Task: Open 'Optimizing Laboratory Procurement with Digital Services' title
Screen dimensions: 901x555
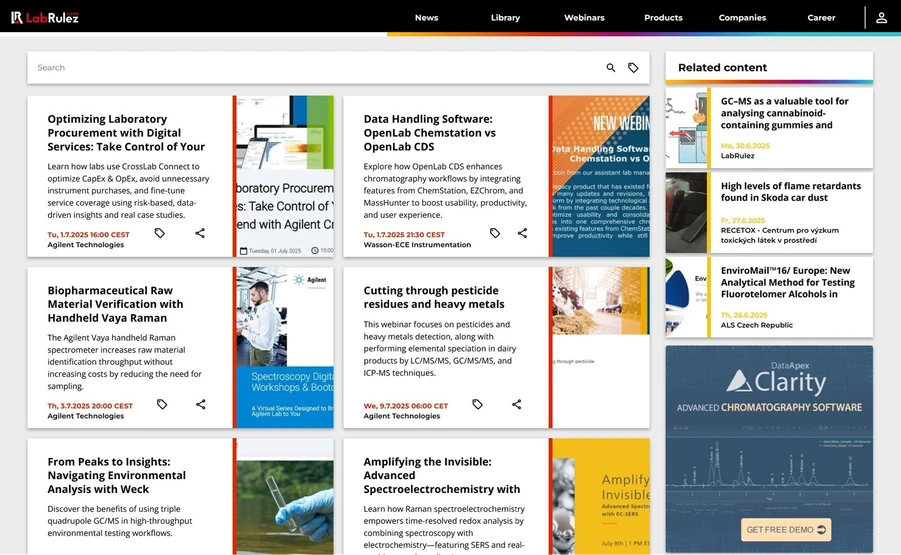Action: tap(126, 133)
